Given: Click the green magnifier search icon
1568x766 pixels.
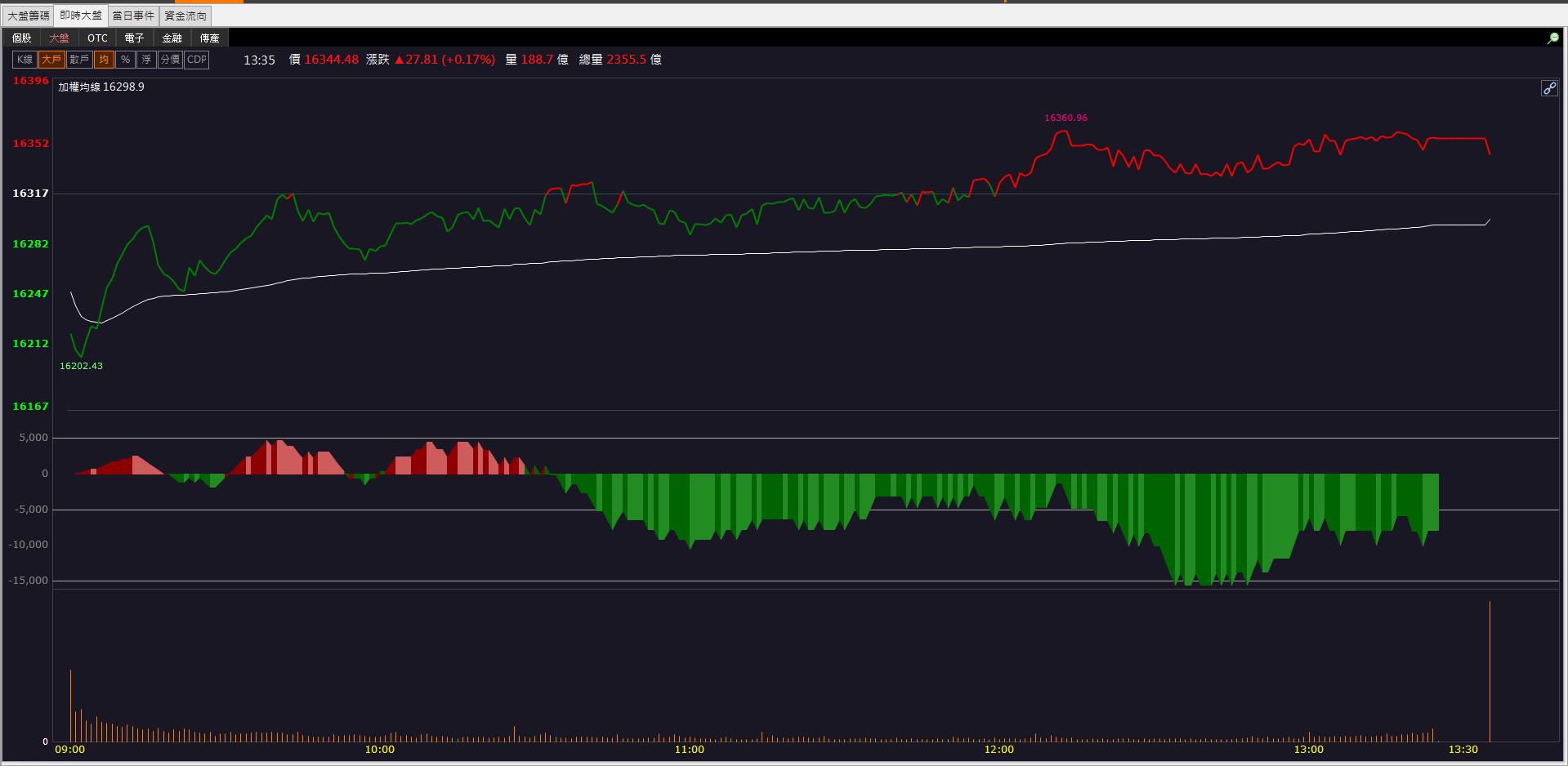Looking at the screenshot, I should pos(1553,38).
